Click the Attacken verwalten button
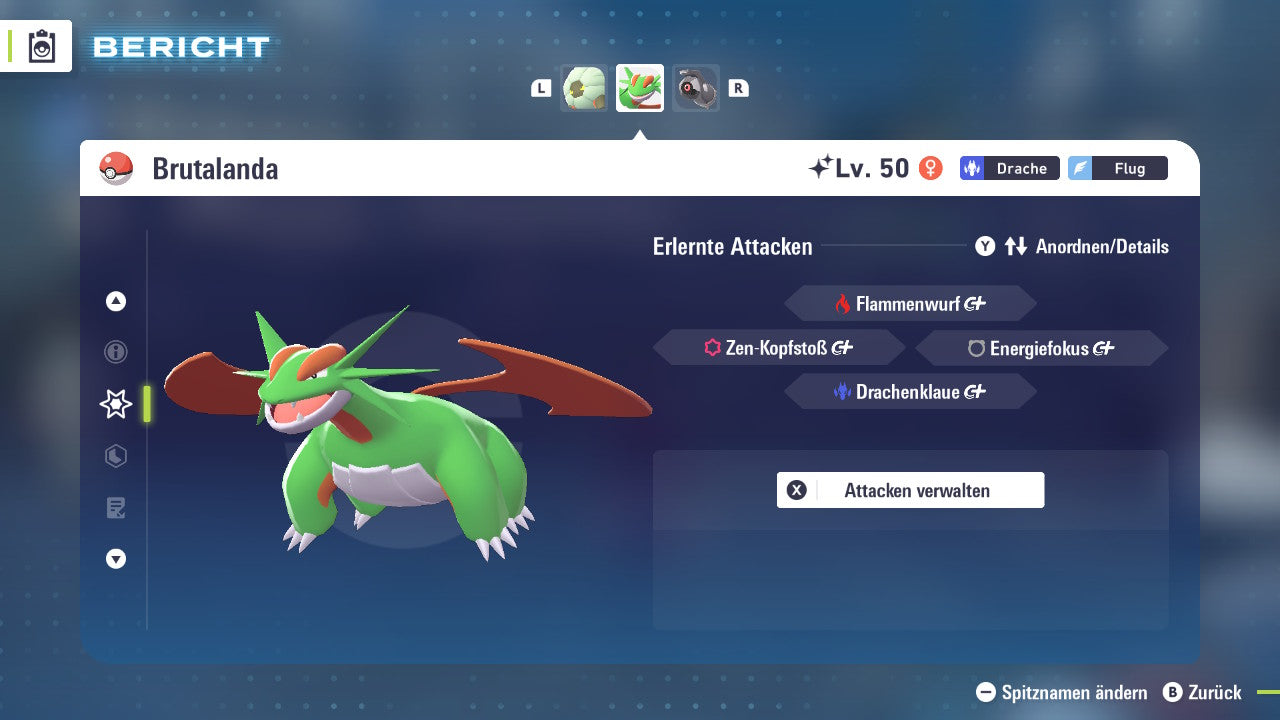The width and height of the screenshot is (1280, 720). [x=910, y=490]
